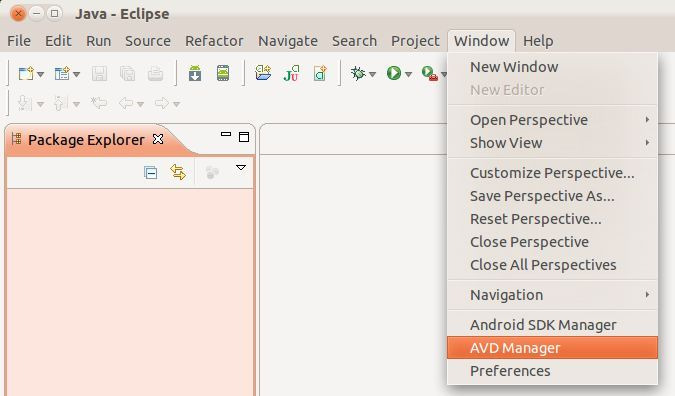The image size is (675, 396).
Task: Select the Package Explorer tab
Action: point(86,139)
